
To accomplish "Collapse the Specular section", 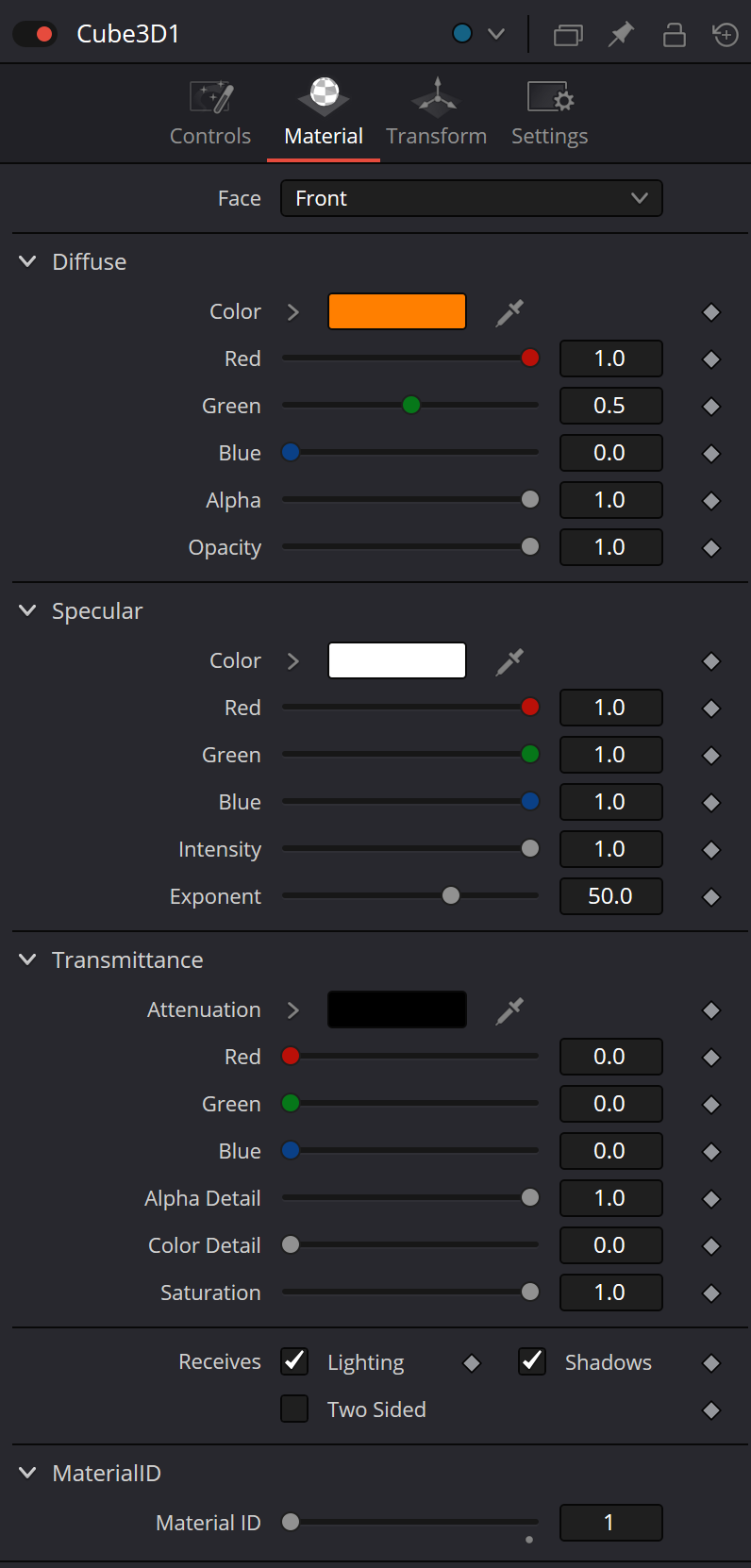I will [27, 610].
